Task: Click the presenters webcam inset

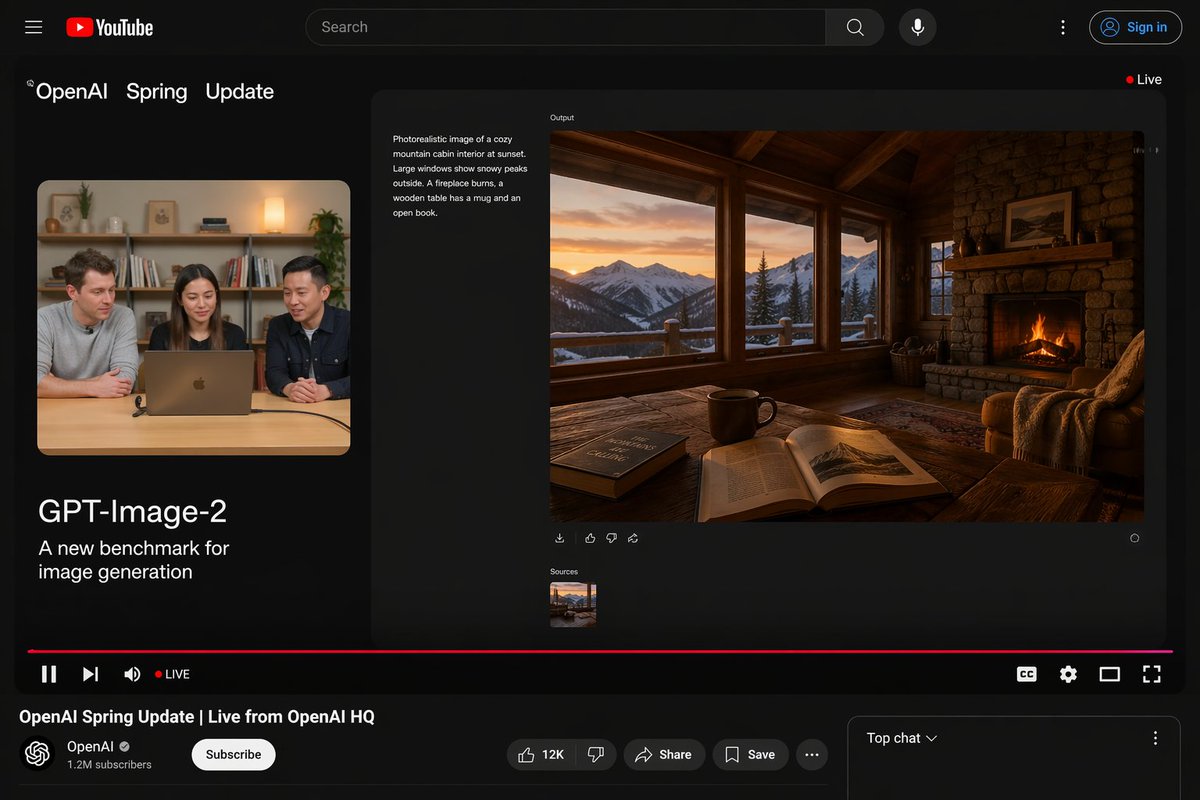Action: pyautogui.click(x=194, y=318)
